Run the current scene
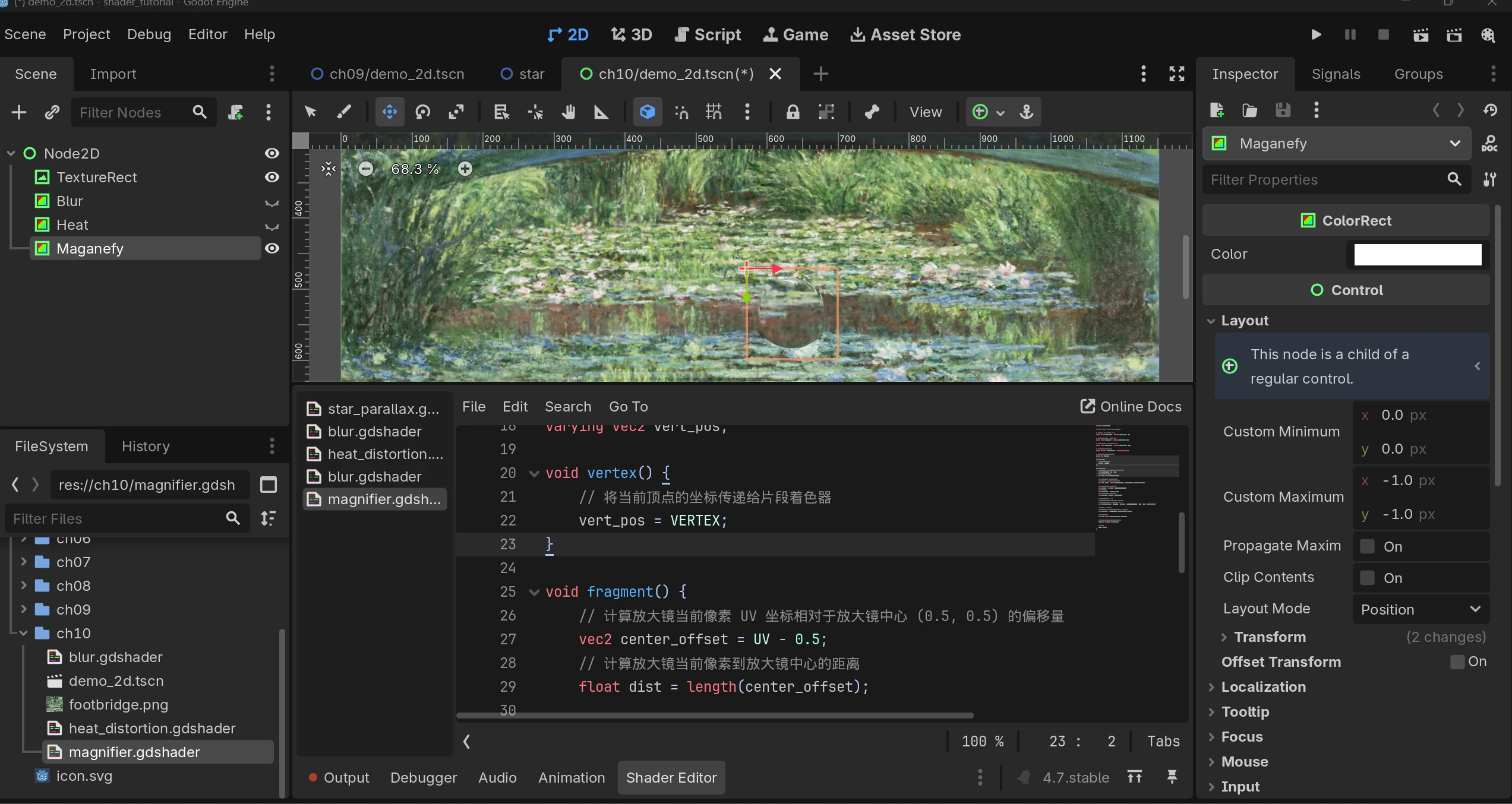1512x804 pixels. coord(1421,34)
